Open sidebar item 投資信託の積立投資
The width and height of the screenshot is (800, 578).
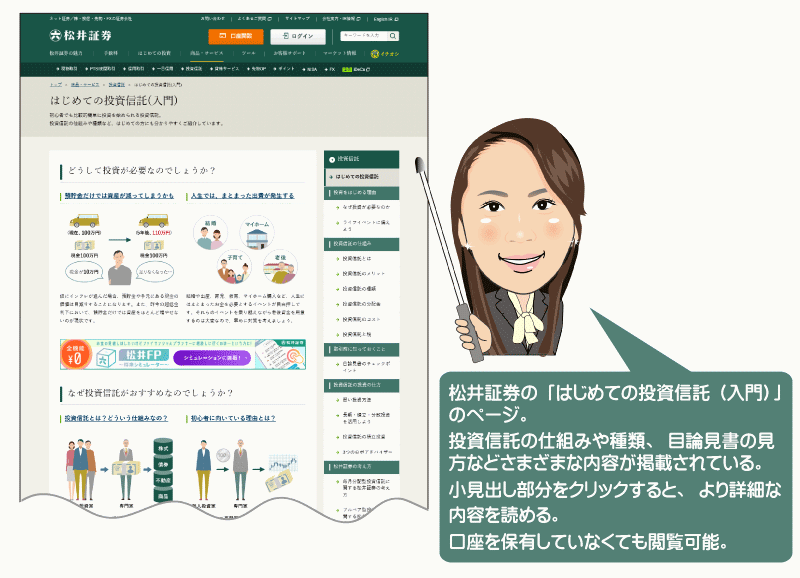[363, 437]
